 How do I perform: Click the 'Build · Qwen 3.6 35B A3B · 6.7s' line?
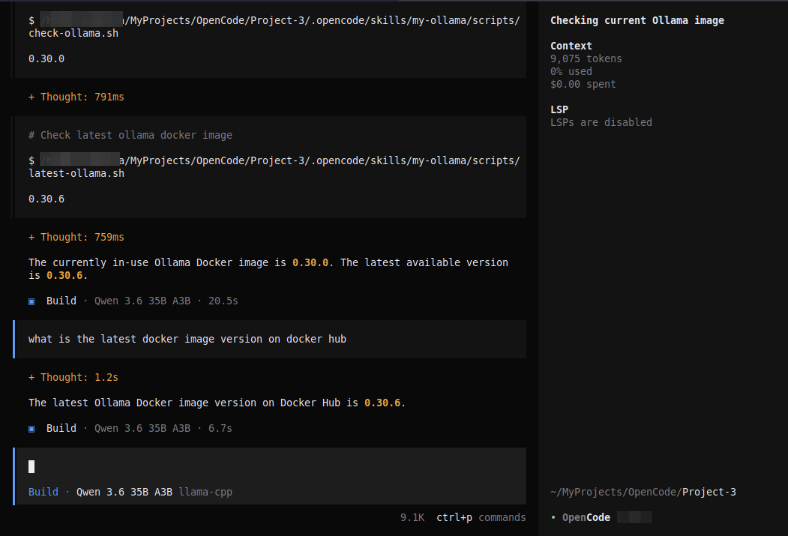point(130,428)
